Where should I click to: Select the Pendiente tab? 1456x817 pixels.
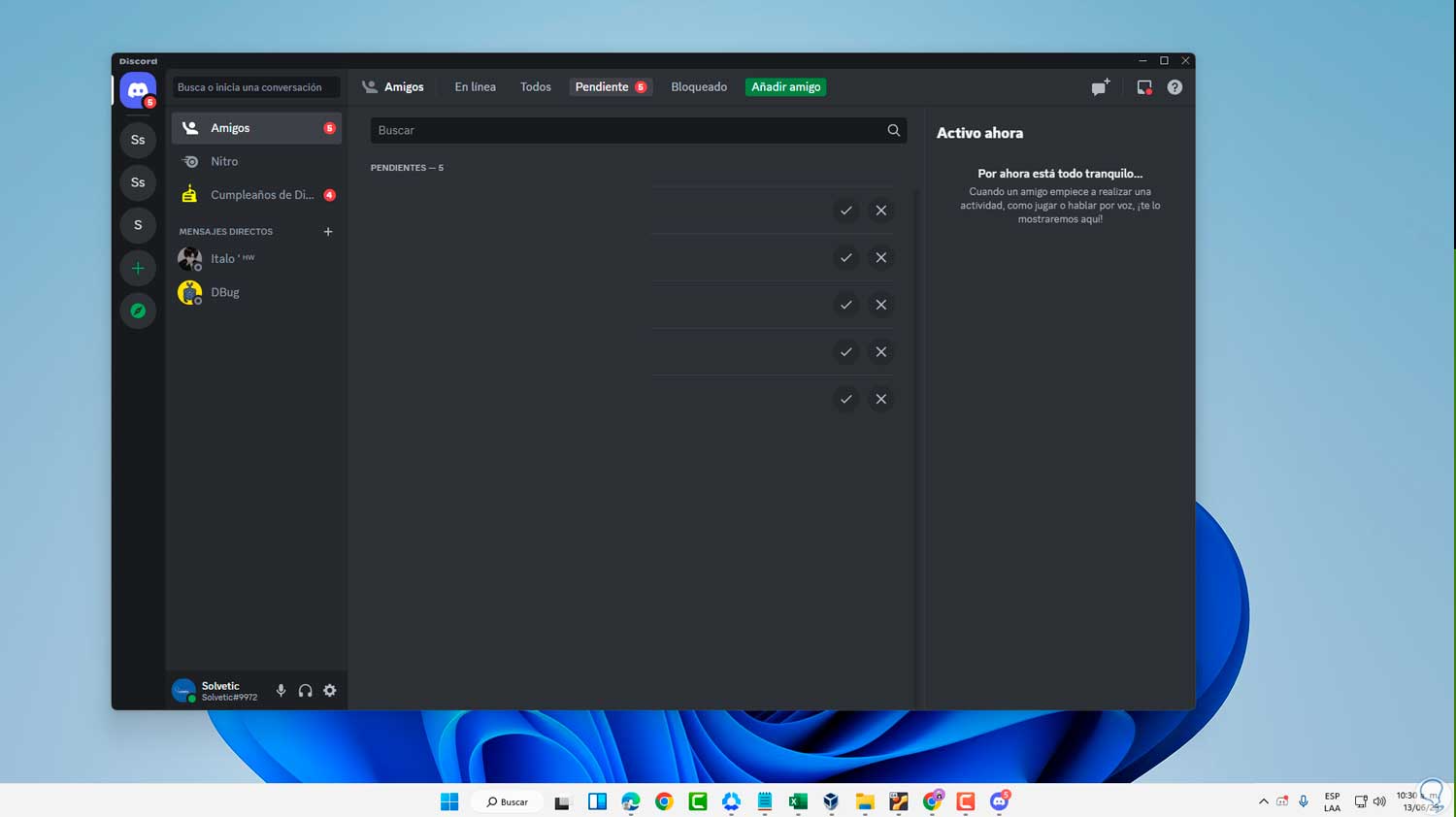point(611,87)
